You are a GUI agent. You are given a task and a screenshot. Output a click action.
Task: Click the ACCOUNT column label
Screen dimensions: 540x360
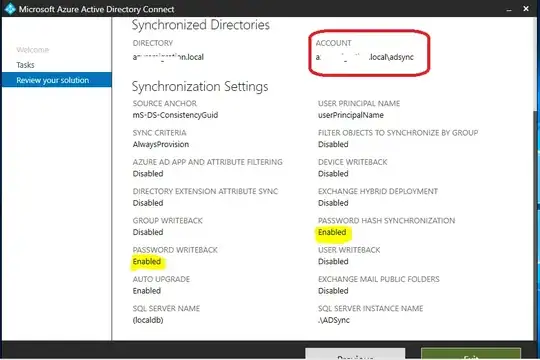333,43
